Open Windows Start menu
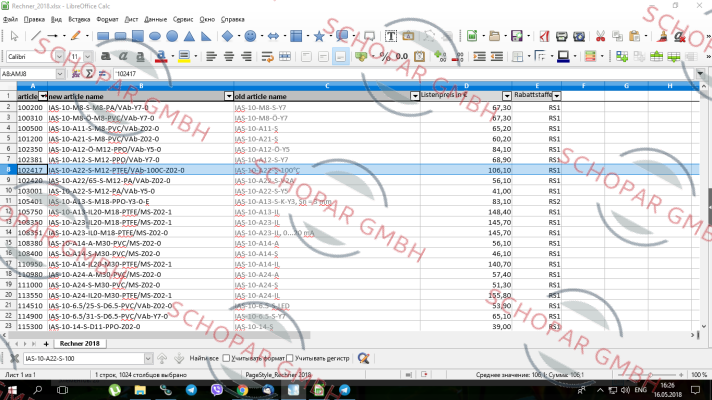 [x=12, y=390]
